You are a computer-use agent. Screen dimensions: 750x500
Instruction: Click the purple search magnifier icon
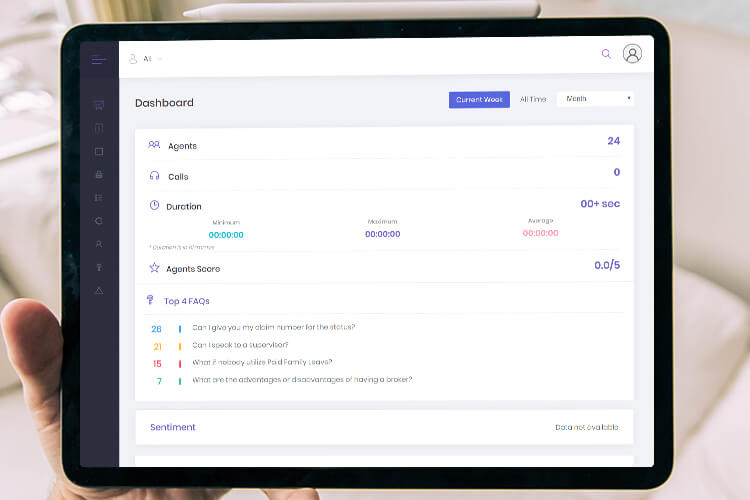click(606, 54)
